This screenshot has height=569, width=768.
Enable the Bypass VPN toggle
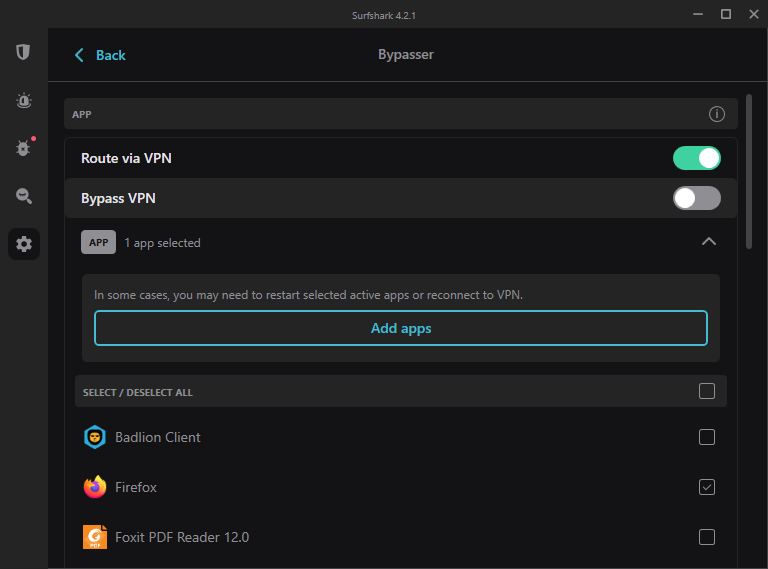coord(696,198)
